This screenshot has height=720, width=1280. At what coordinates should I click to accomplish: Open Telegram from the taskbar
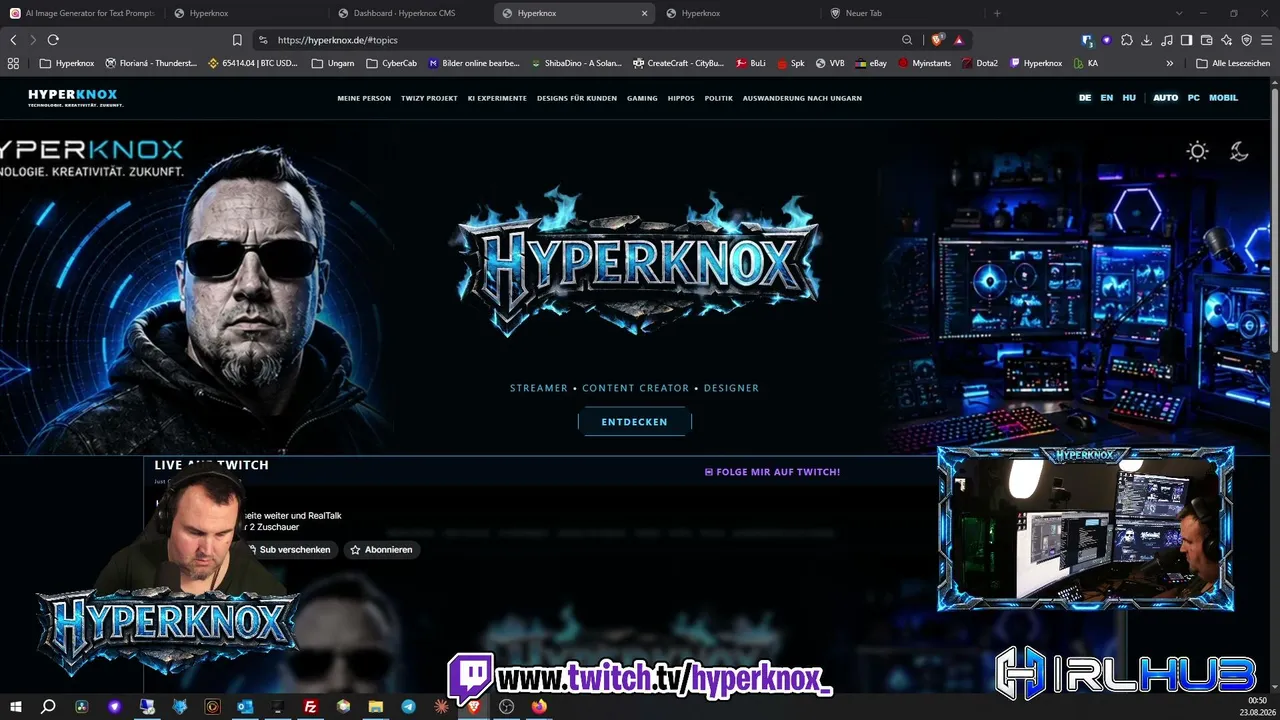pyautogui.click(x=409, y=706)
